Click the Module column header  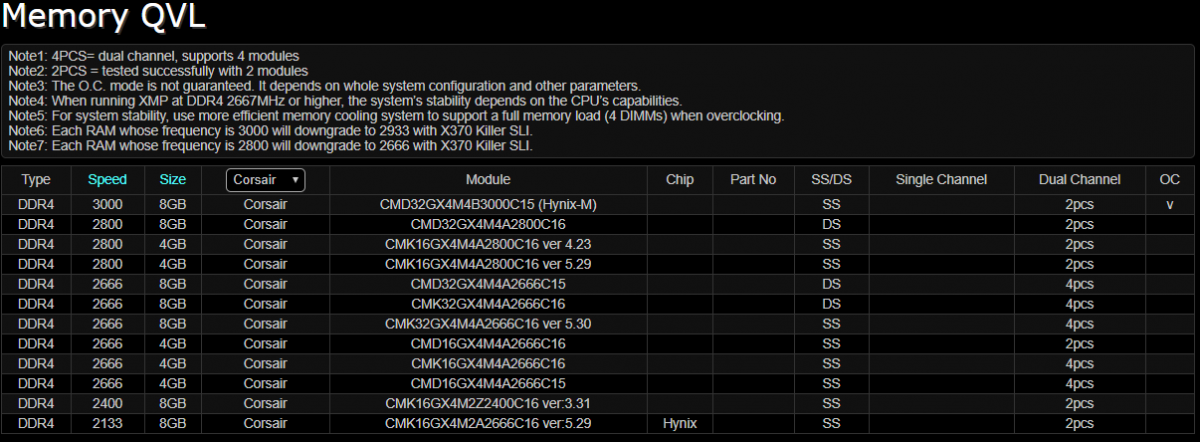click(488, 180)
